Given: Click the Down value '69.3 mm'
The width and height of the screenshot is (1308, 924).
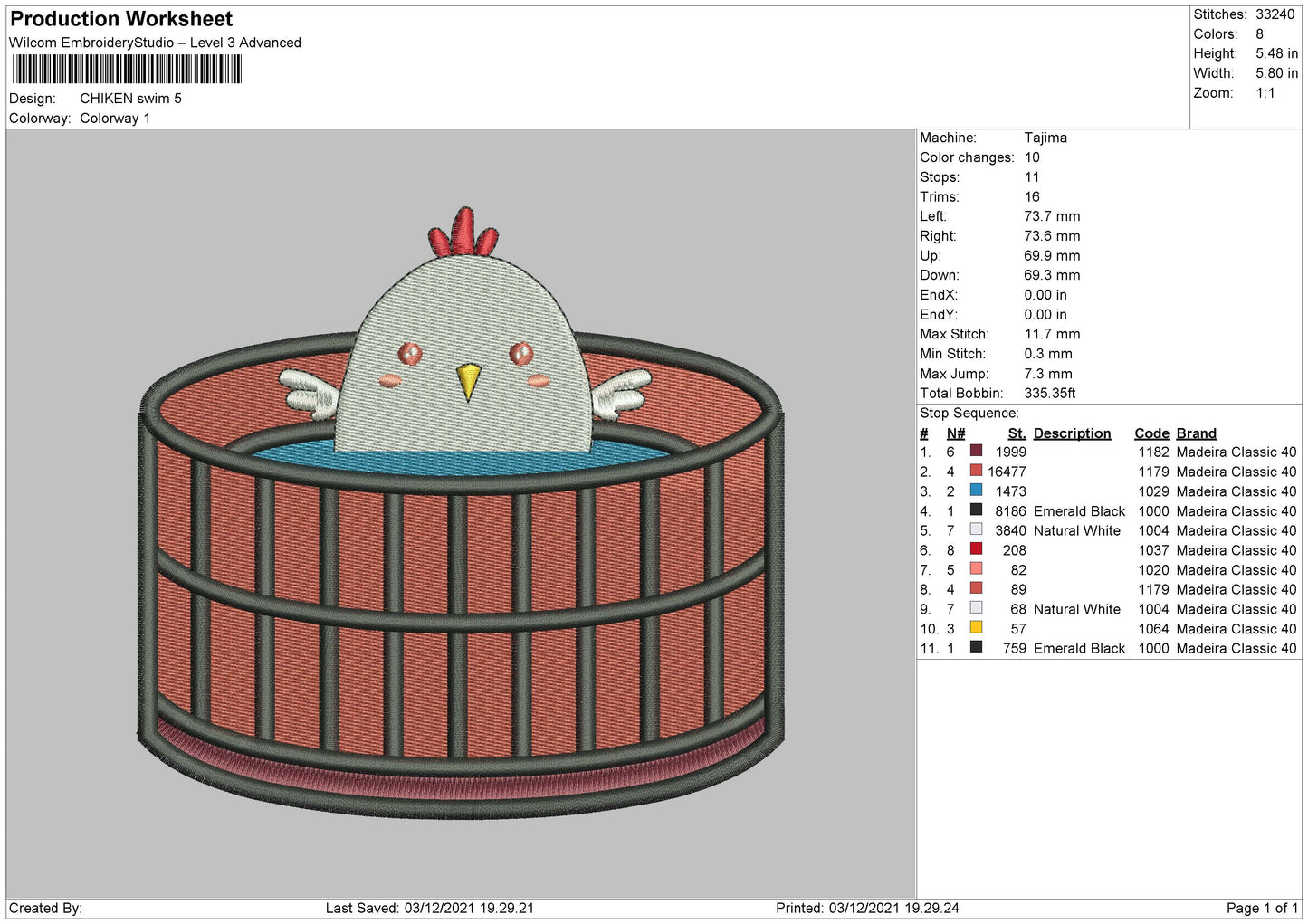Looking at the screenshot, I should pos(1052,275).
